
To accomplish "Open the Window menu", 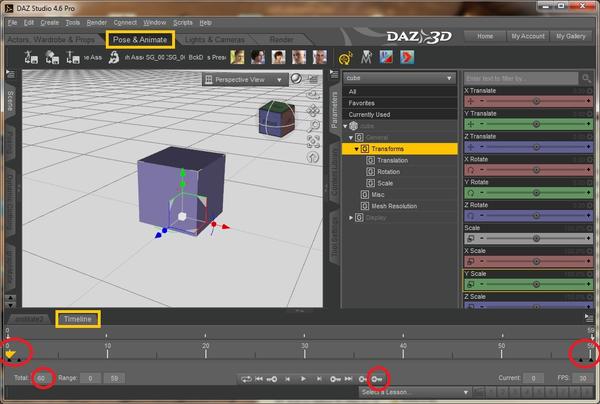I will [155, 23].
